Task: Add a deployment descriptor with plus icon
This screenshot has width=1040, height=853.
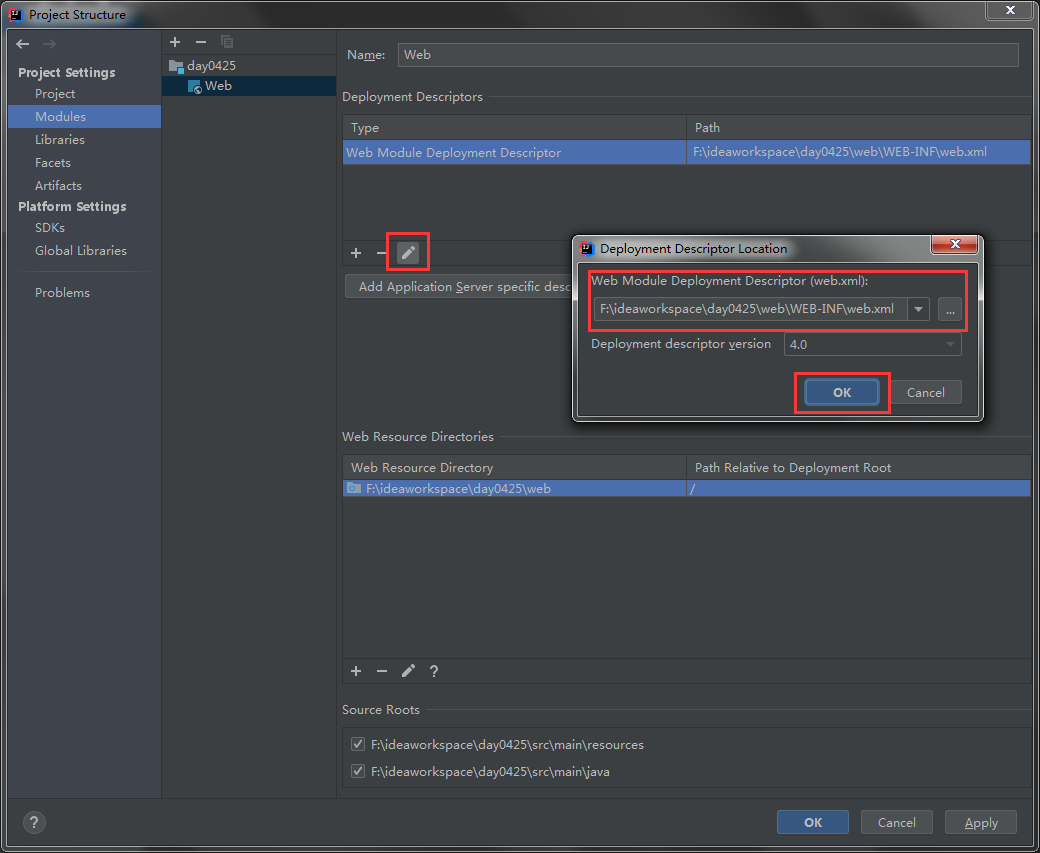Action: pos(356,253)
